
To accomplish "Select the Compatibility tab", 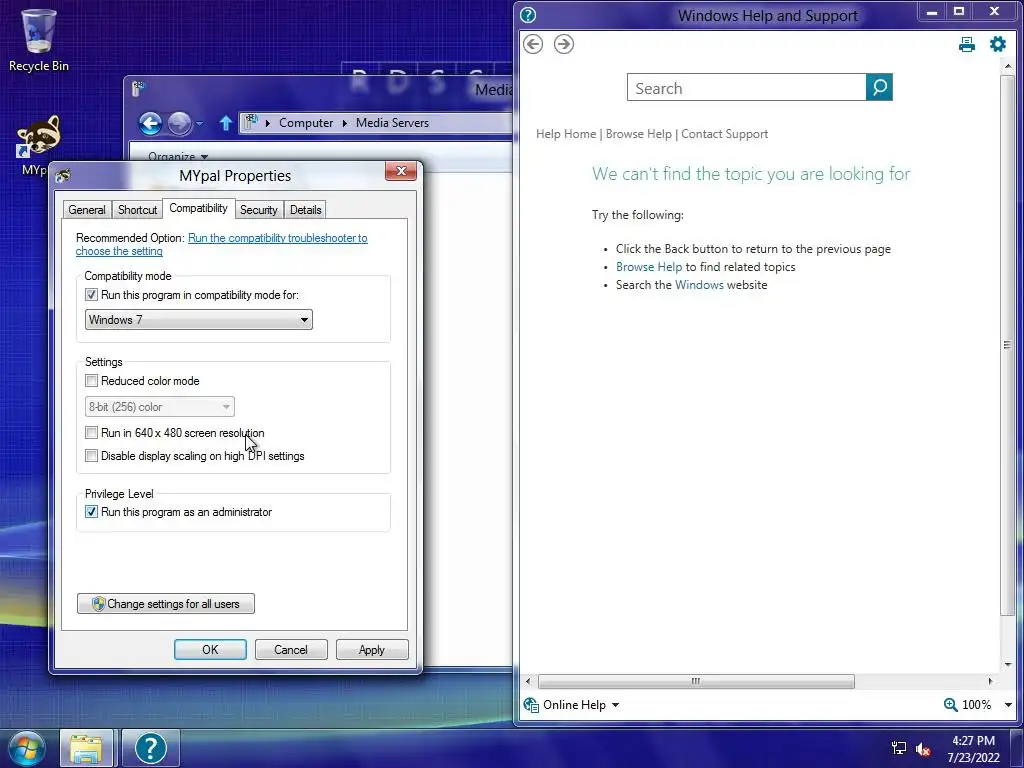I will pos(199,208).
